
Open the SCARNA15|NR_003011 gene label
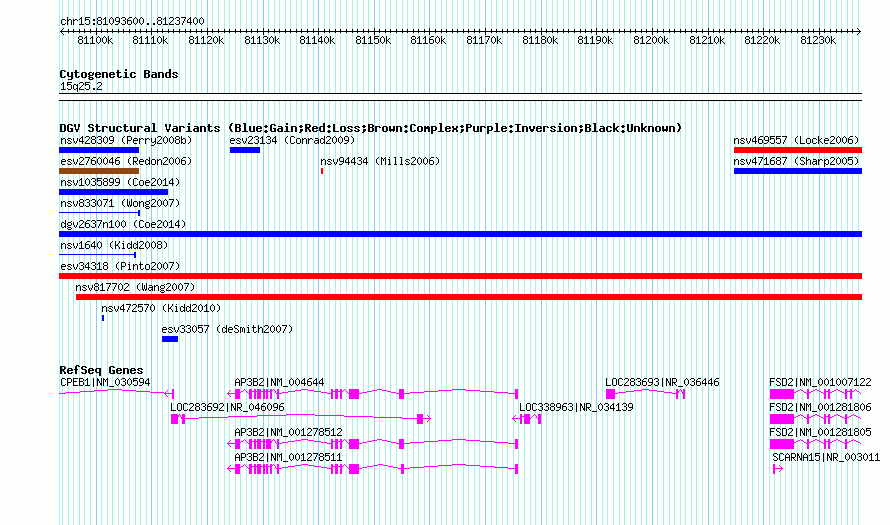tap(826, 457)
